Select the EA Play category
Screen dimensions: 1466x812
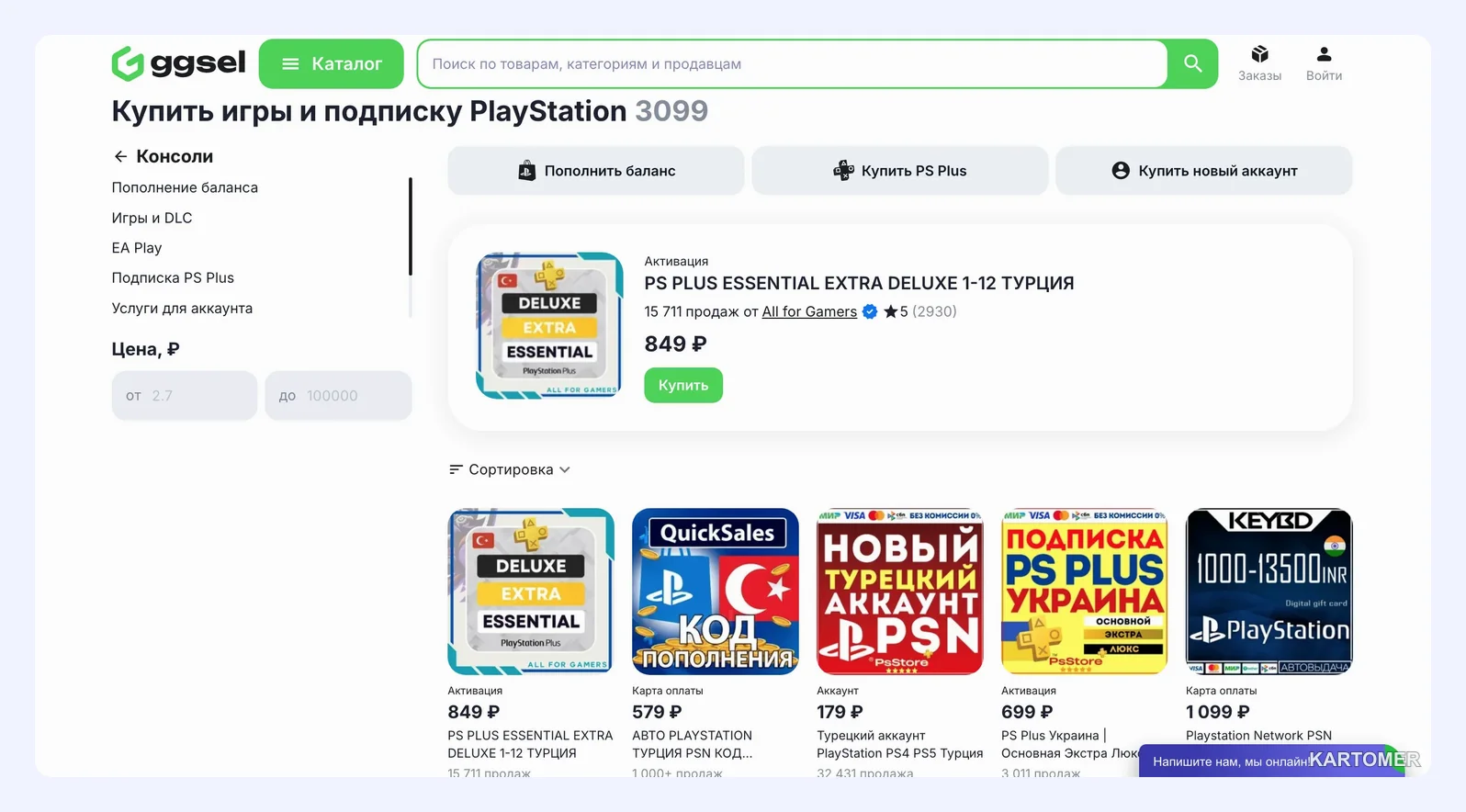pyautogui.click(x=137, y=248)
